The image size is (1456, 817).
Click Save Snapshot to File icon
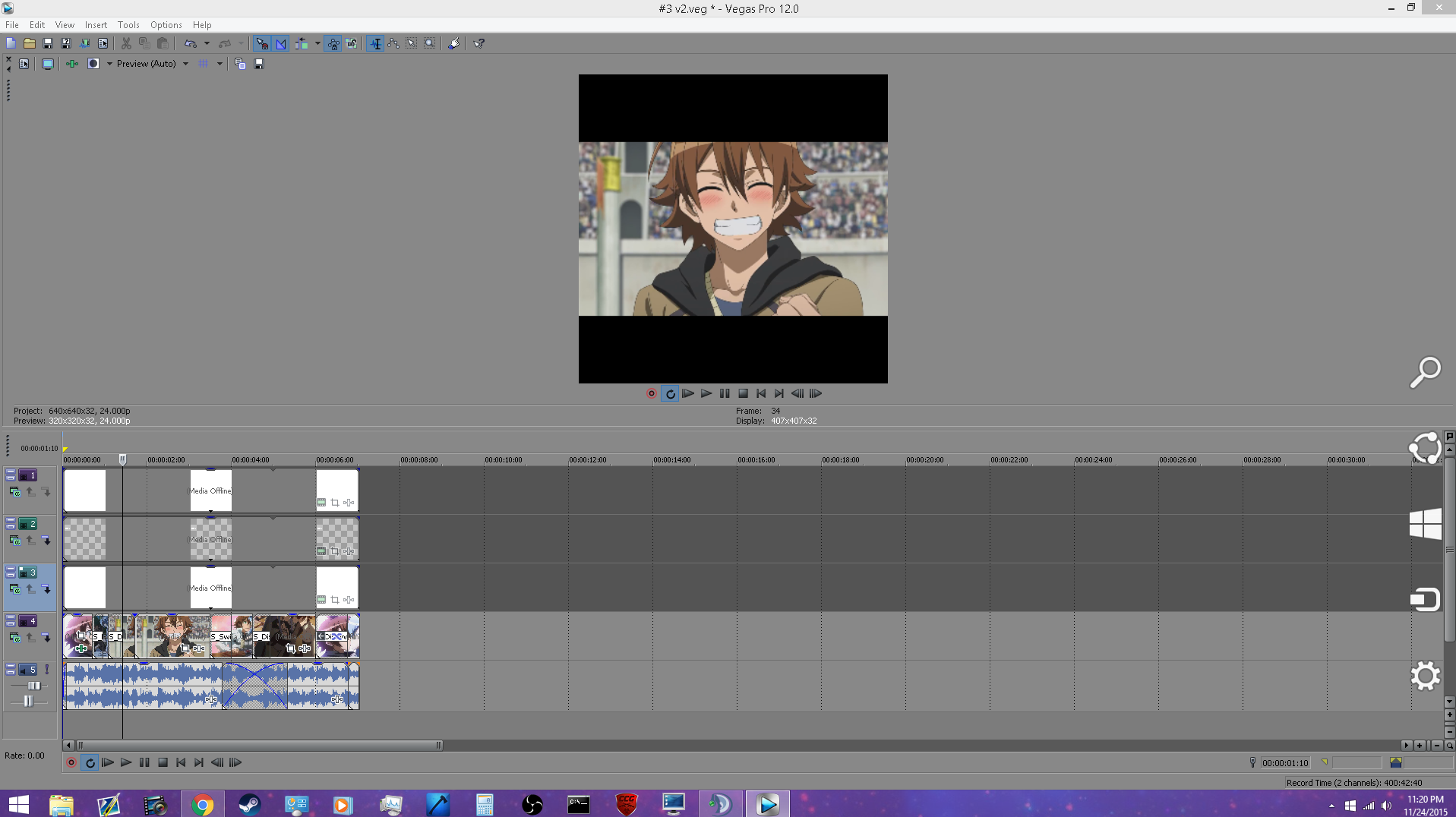(259, 64)
